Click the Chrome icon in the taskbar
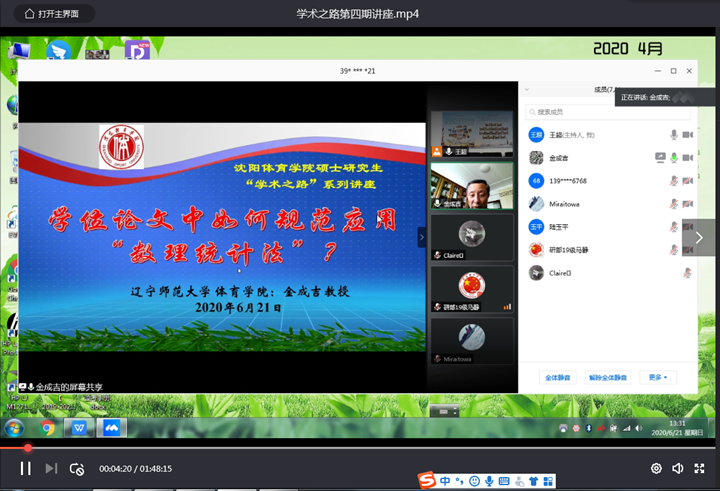 tap(47, 427)
